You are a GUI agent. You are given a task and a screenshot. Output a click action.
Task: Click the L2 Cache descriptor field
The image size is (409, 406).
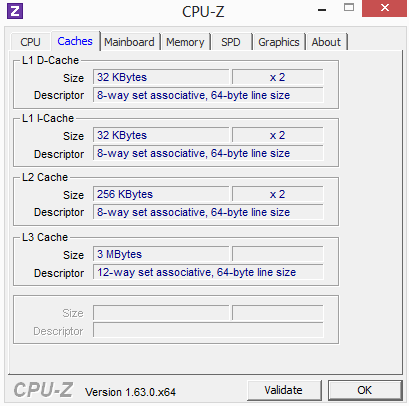pyautogui.click(x=208, y=212)
